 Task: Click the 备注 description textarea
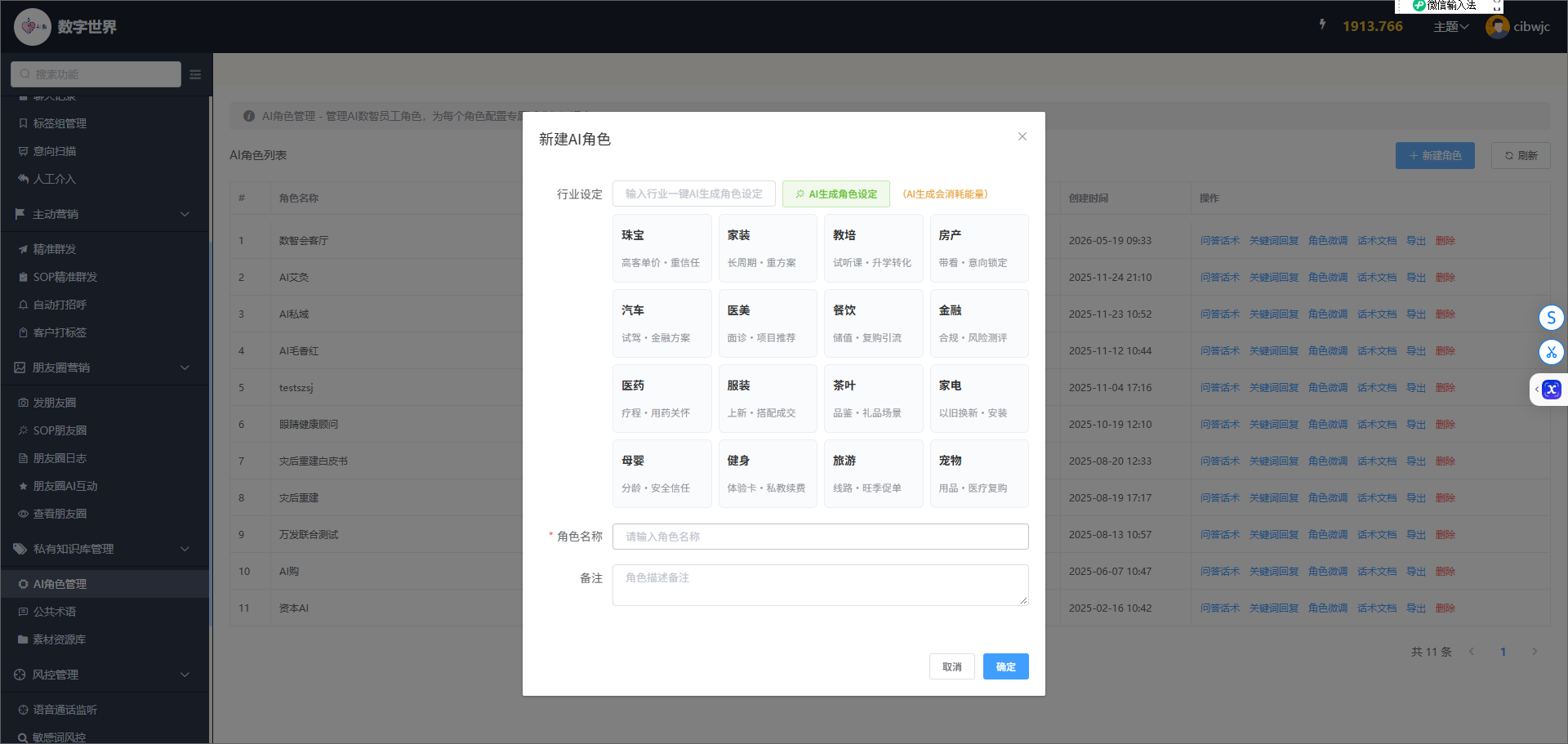pyautogui.click(x=820, y=585)
